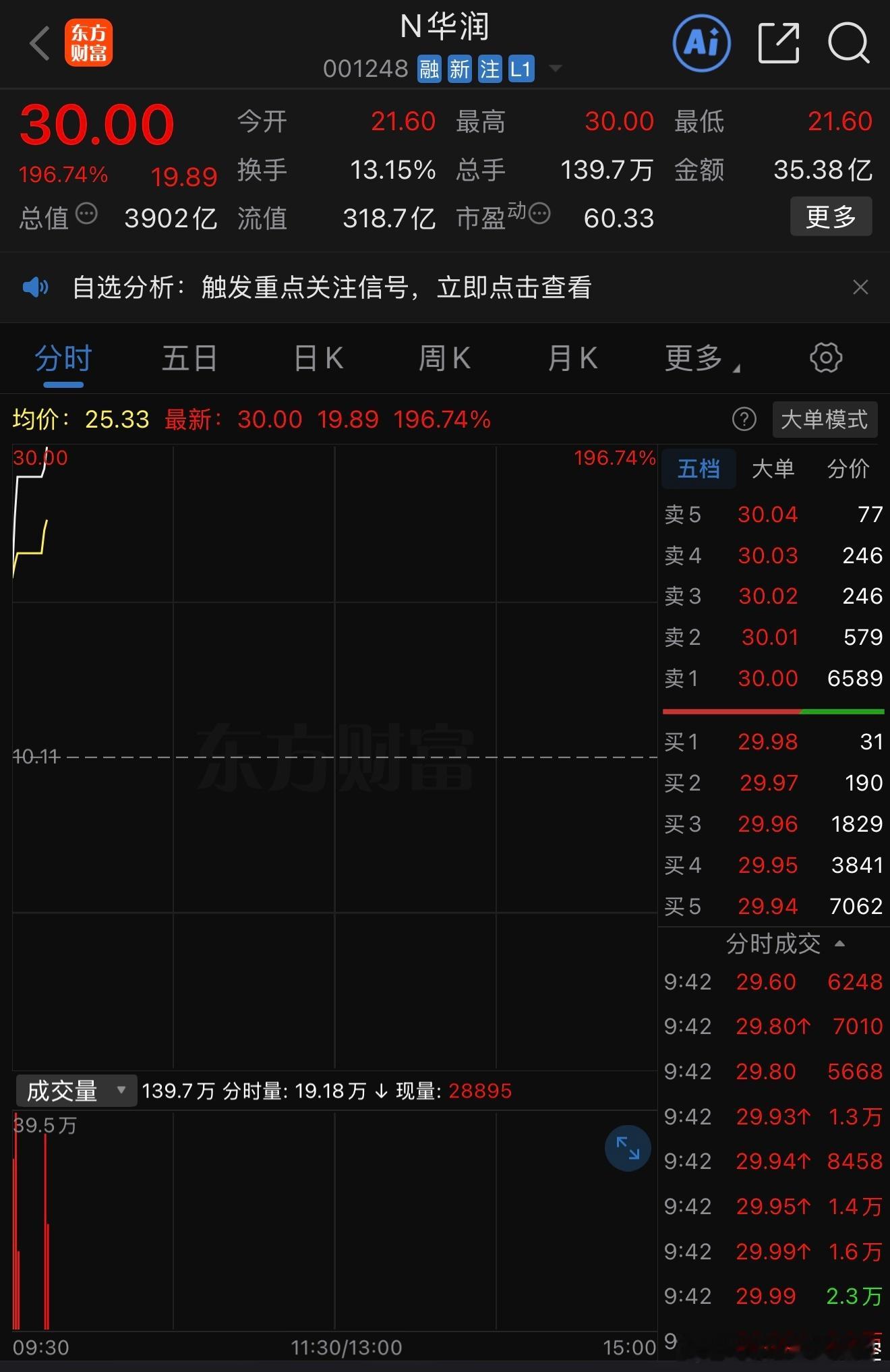Tap the 买5 row at 29.94
Viewport: 890px width, 1372px height.
click(x=773, y=907)
